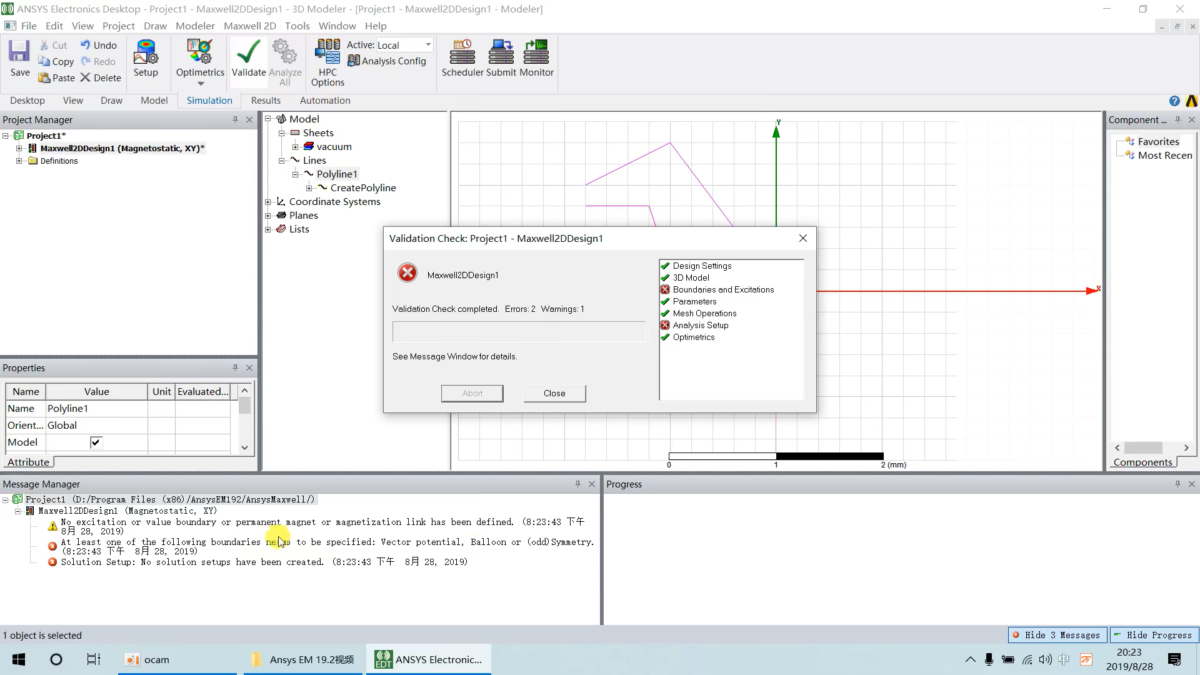Click the Optimetrics icon

[x=200, y=52]
